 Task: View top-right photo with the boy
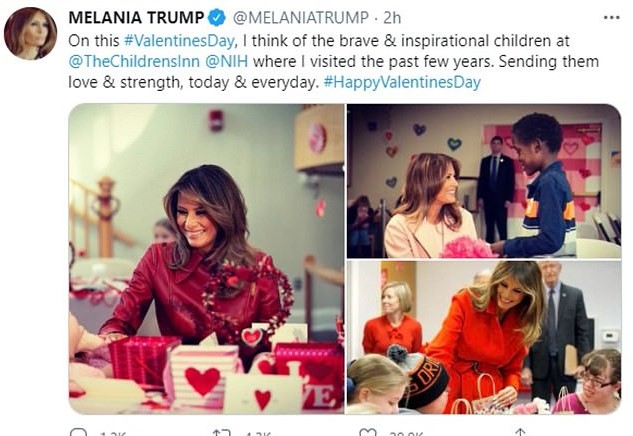click(484, 180)
